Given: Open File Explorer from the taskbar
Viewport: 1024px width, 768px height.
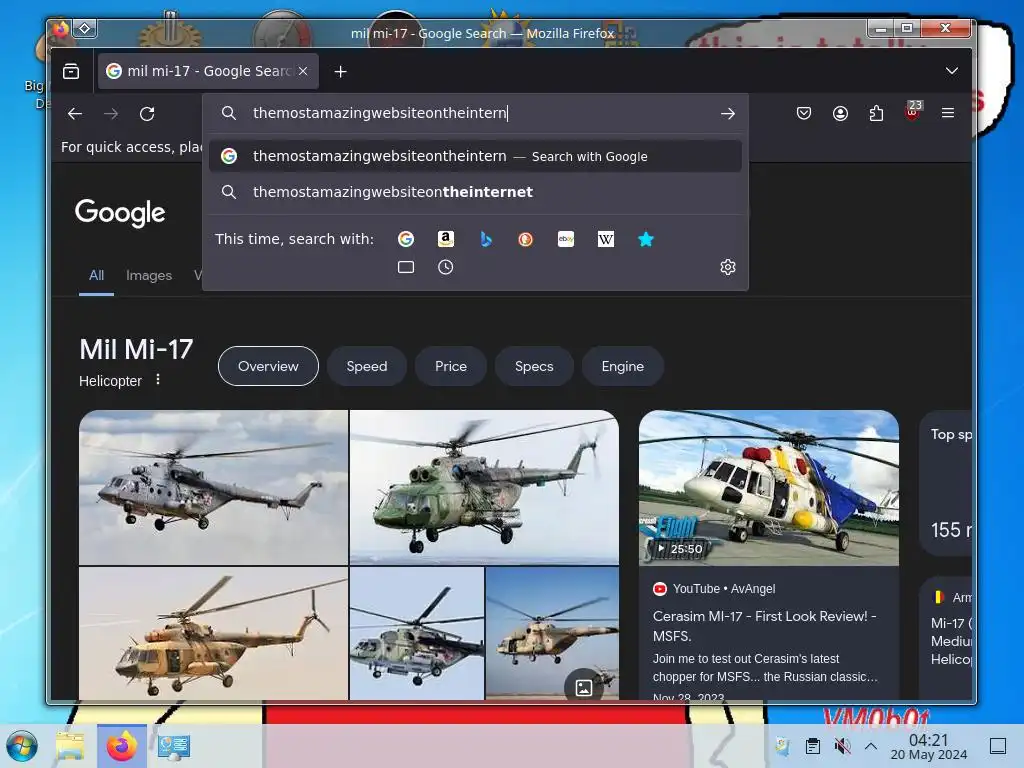Looking at the screenshot, I should click(x=71, y=746).
